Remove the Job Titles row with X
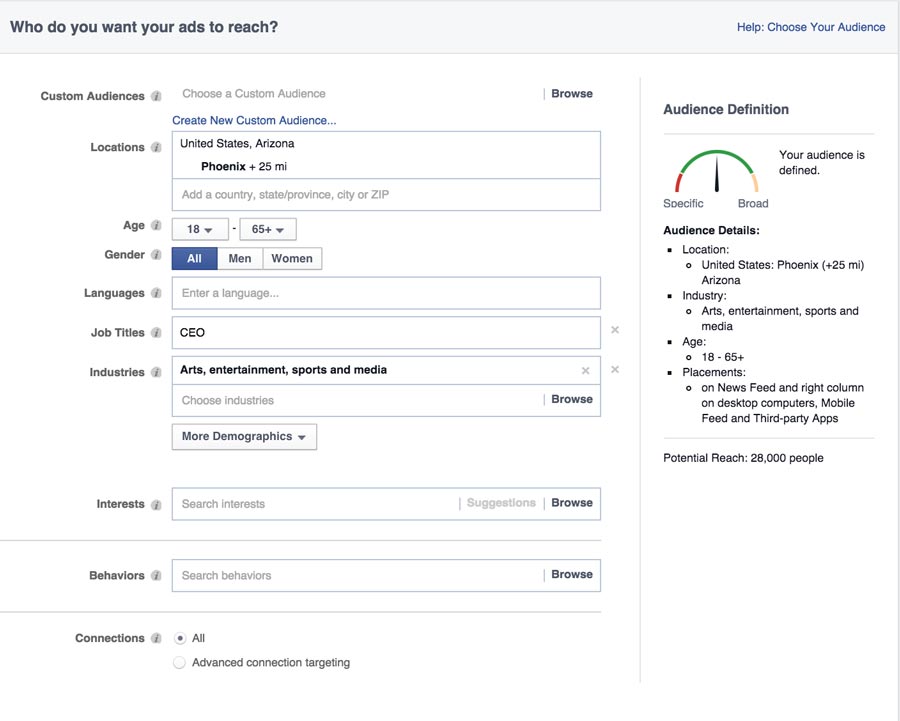Image resolution: width=900 pixels, height=721 pixels. coord(615,330)
